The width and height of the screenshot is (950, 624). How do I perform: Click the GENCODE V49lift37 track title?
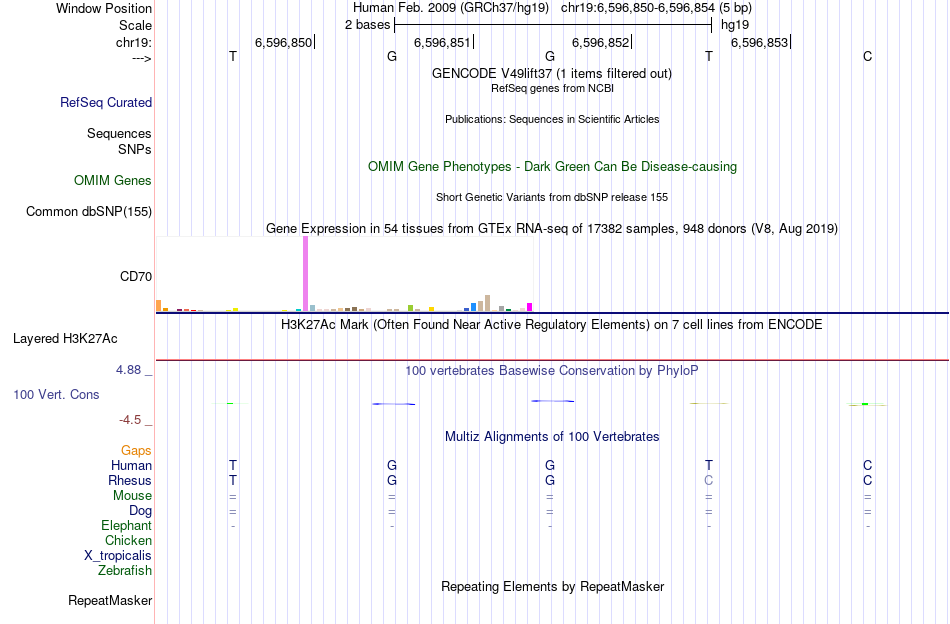552,73
